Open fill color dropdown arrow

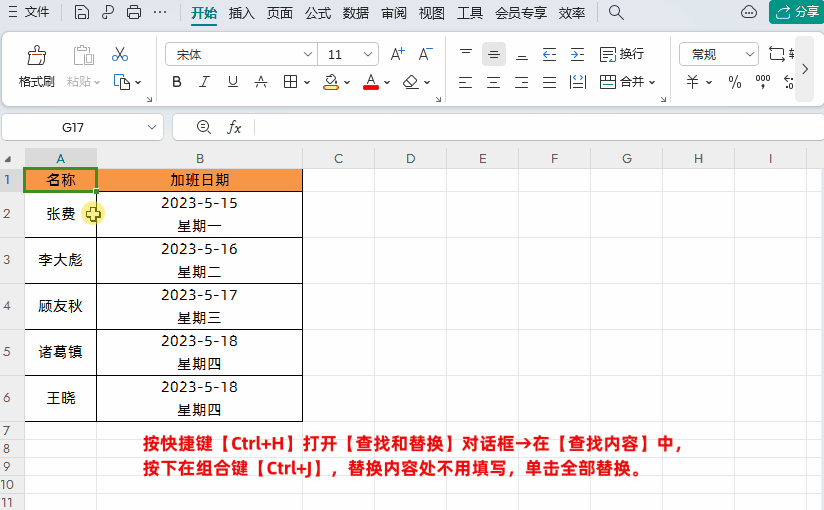click(x=347, y=83)
